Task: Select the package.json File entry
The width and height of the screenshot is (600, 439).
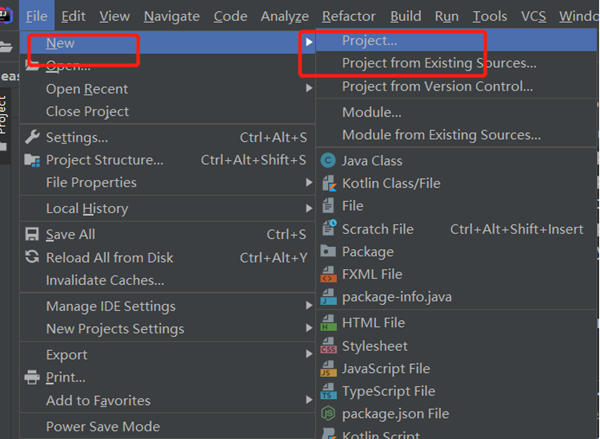Action: [x=395, y=413]
